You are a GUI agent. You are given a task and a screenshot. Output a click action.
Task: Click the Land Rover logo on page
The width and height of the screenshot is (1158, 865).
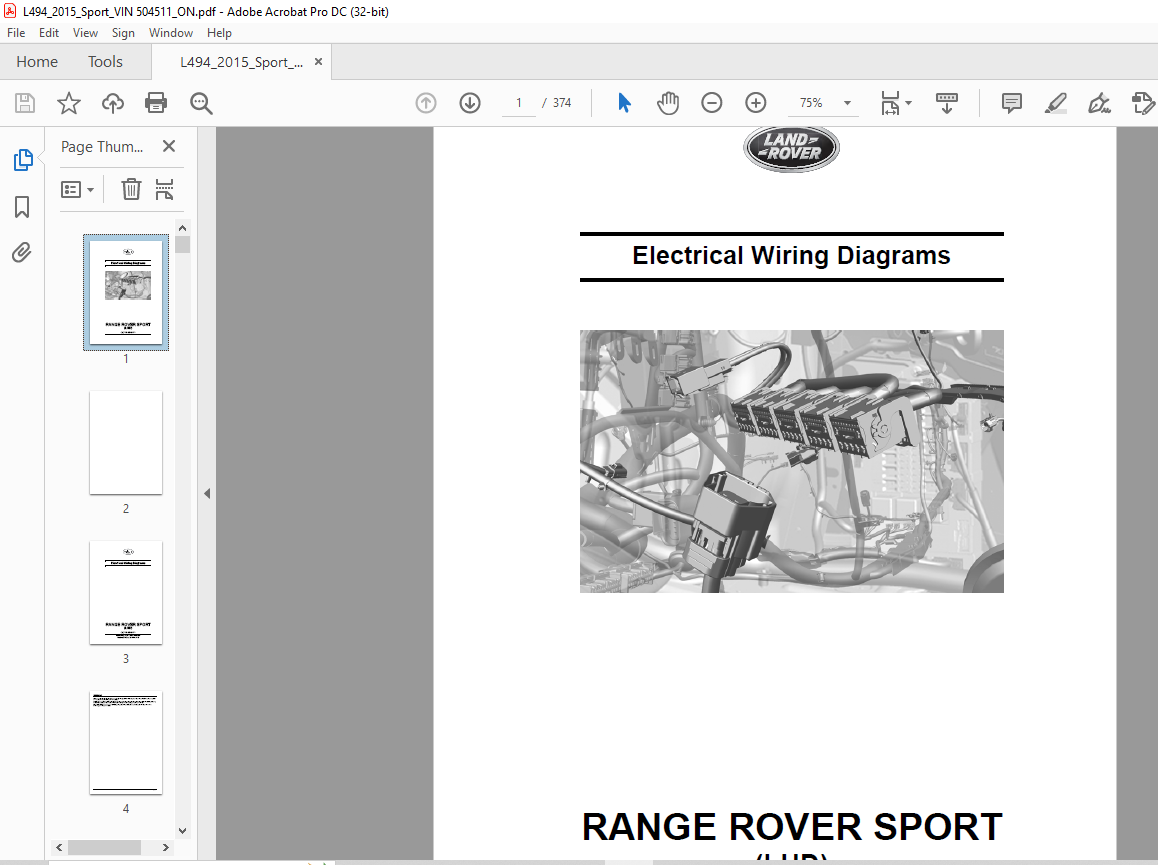792,148
